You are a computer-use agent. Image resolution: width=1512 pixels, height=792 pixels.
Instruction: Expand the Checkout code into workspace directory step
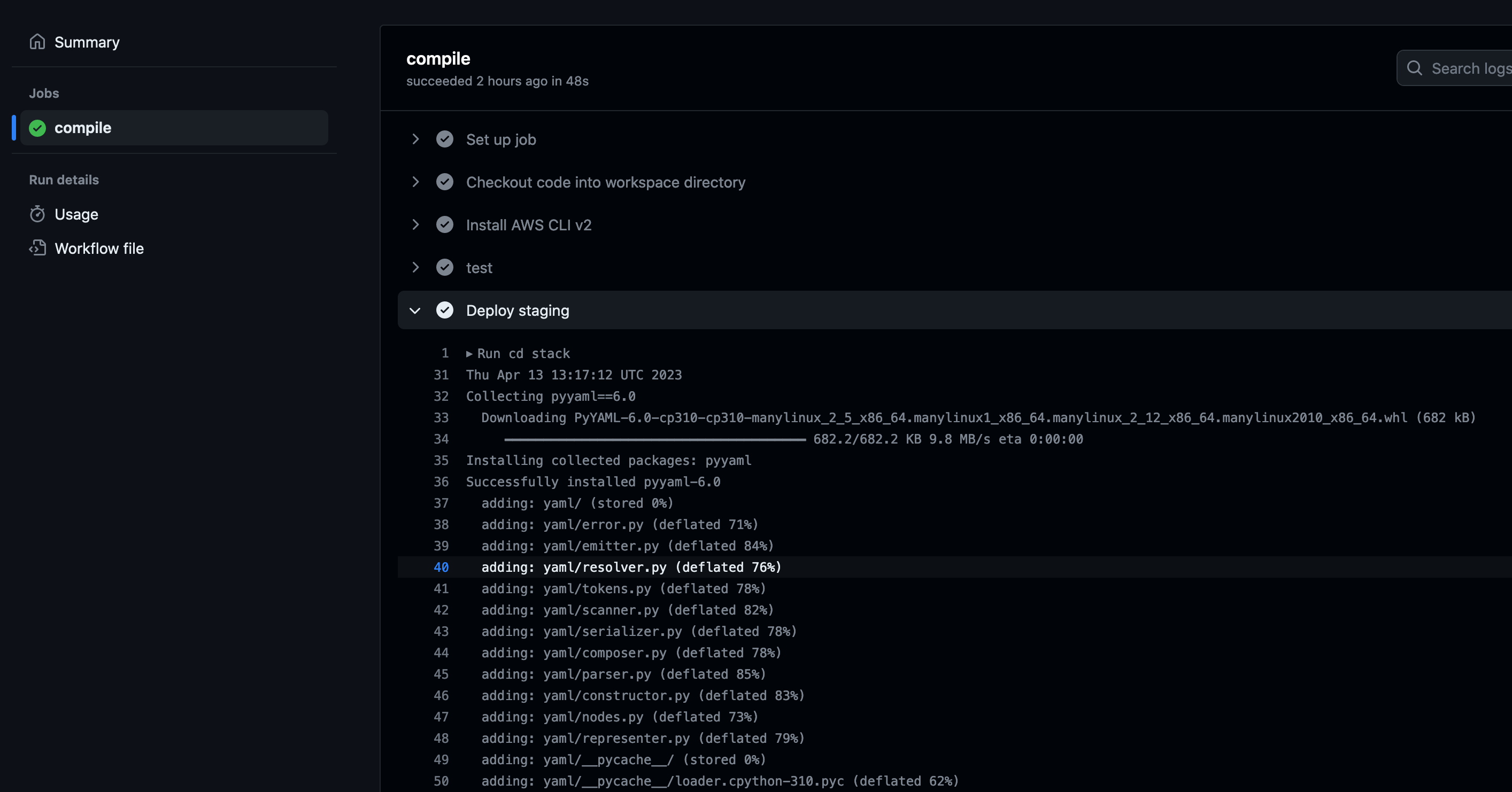click(x=415, y=182)
